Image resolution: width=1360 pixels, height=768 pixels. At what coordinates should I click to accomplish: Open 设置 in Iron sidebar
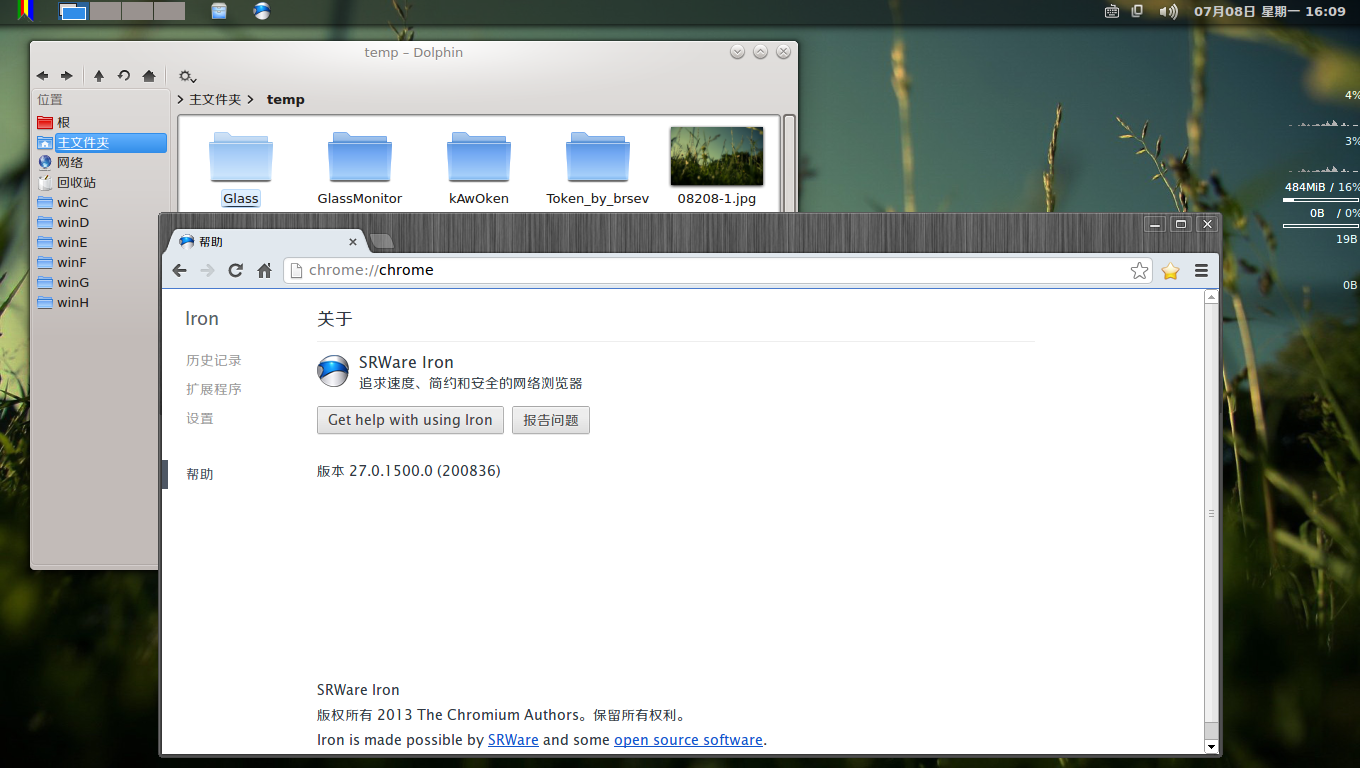[x=200, y=418]
